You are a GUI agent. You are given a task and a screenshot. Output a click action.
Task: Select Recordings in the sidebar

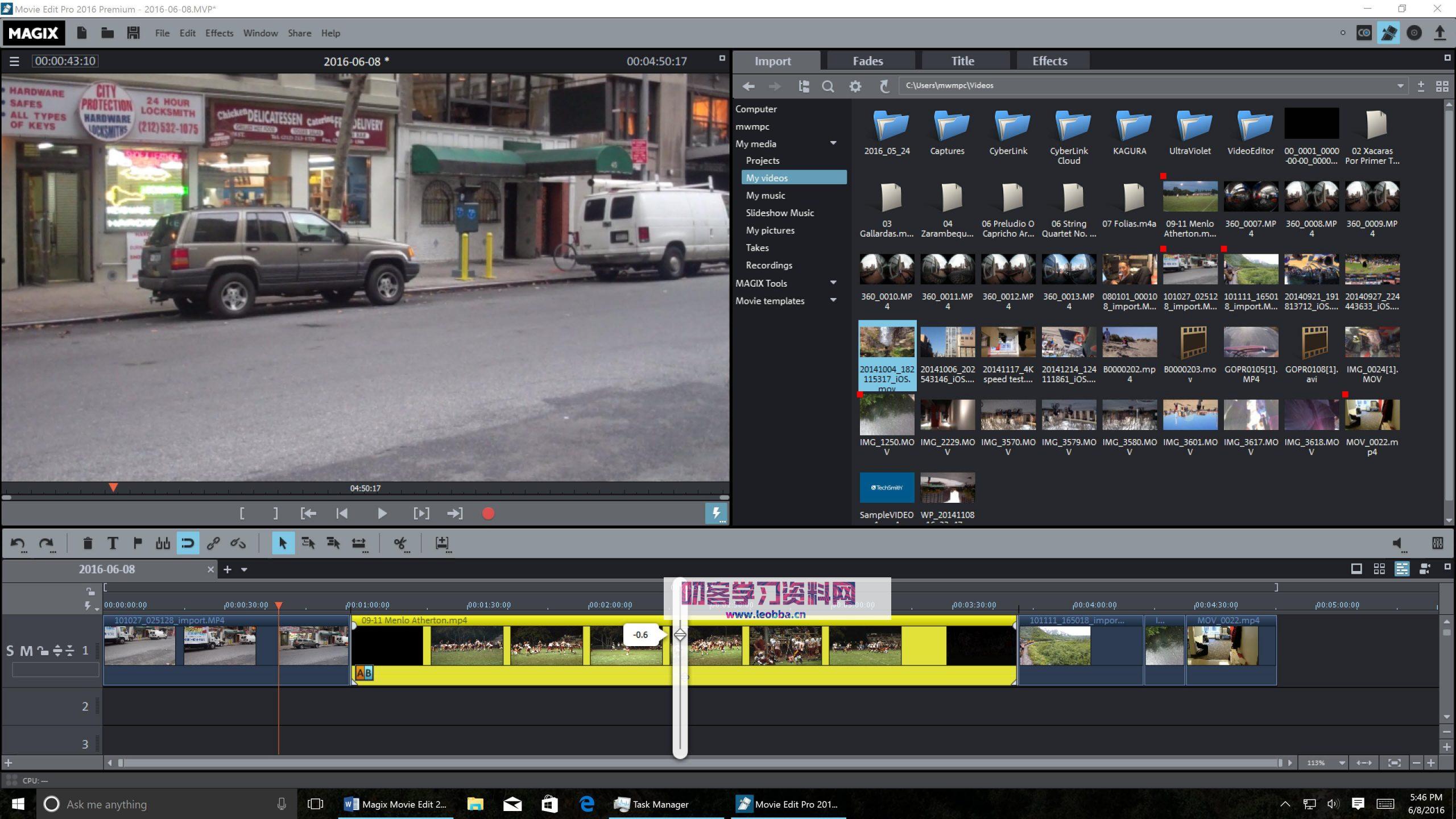pos(769,265)
